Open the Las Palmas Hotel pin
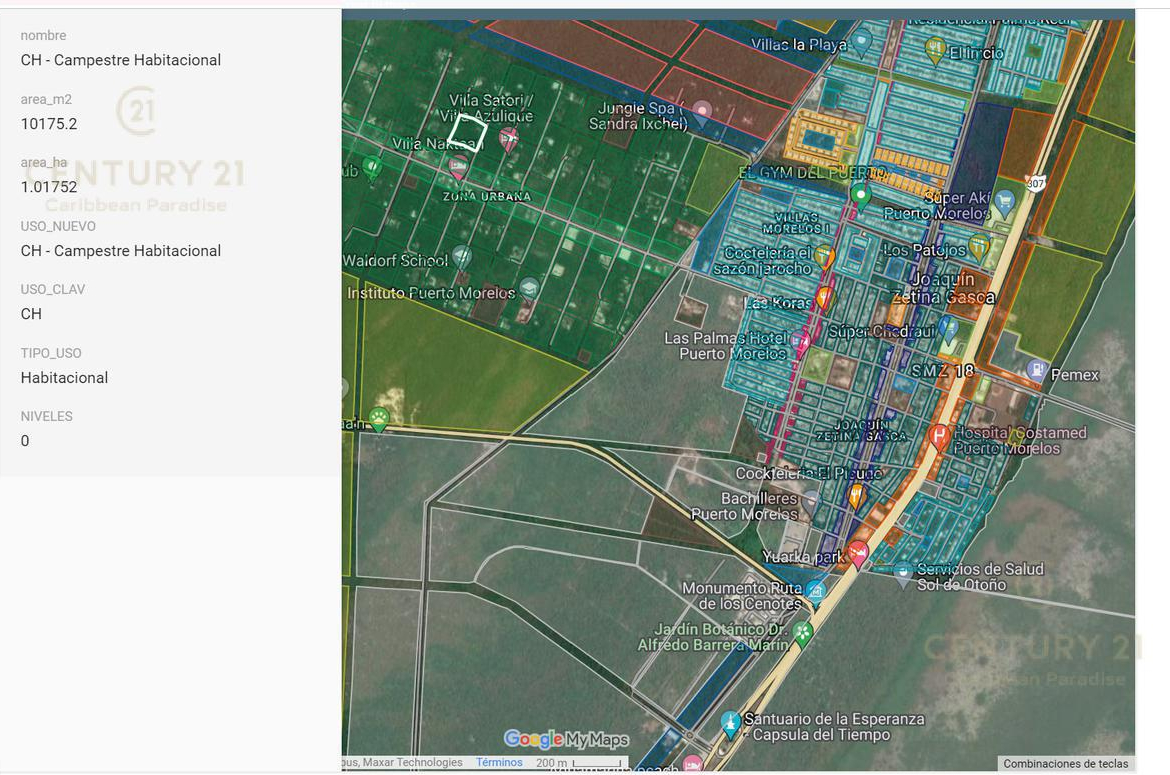The height and width of the screenshot is (775, 1170). pos(801,343)
